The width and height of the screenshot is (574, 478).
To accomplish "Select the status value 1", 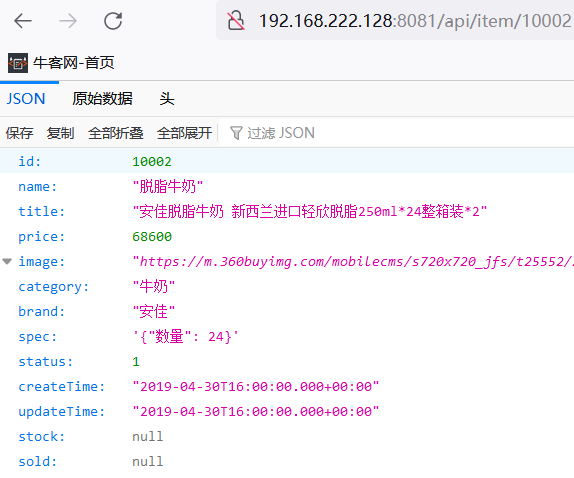I will 136,362.
